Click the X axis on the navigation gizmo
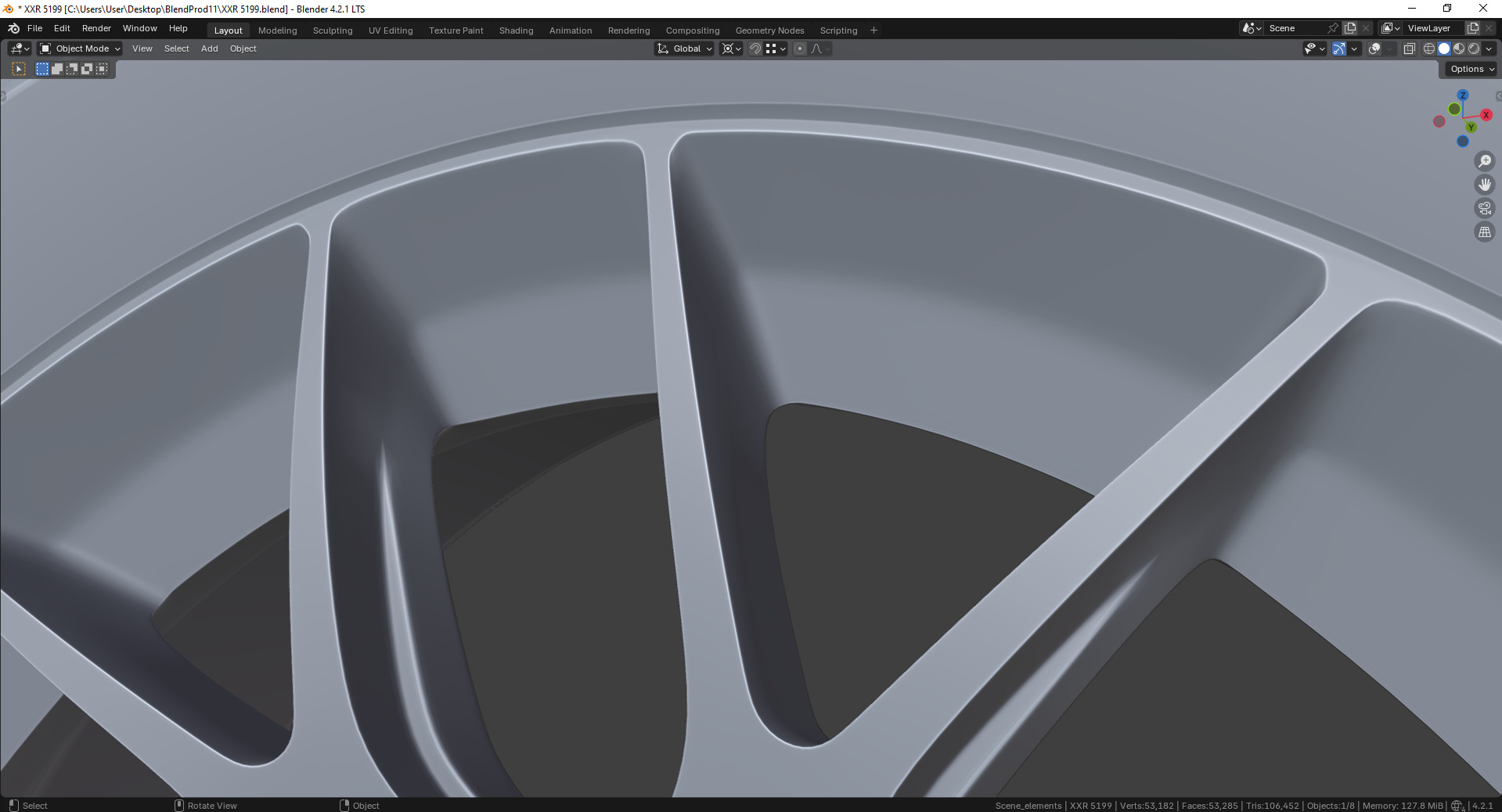This screenshot has height=812, width=1502. [x=1486, y=115]
